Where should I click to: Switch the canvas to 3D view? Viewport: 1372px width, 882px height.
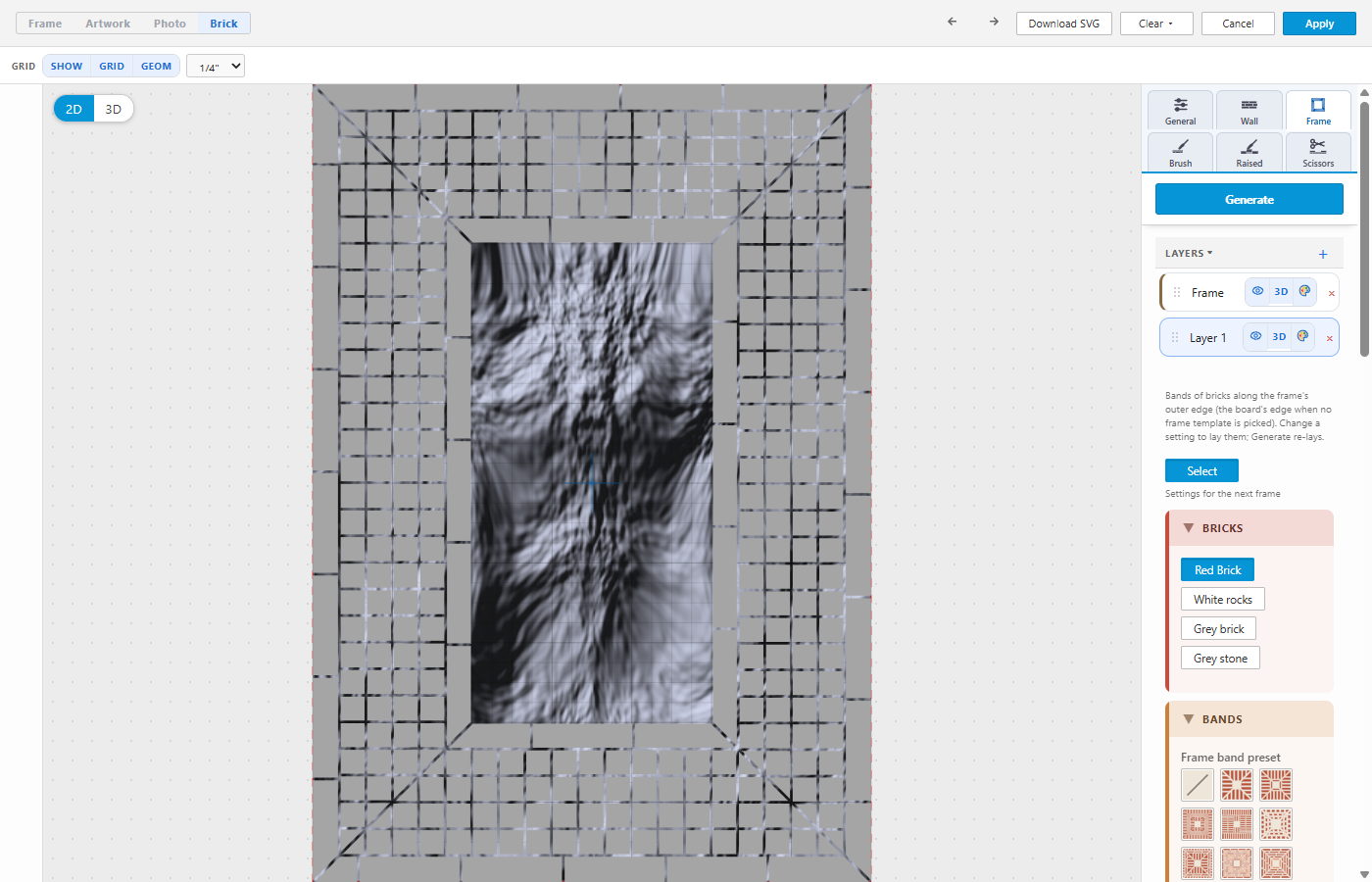pyautogui.click(x=113, y=109)
